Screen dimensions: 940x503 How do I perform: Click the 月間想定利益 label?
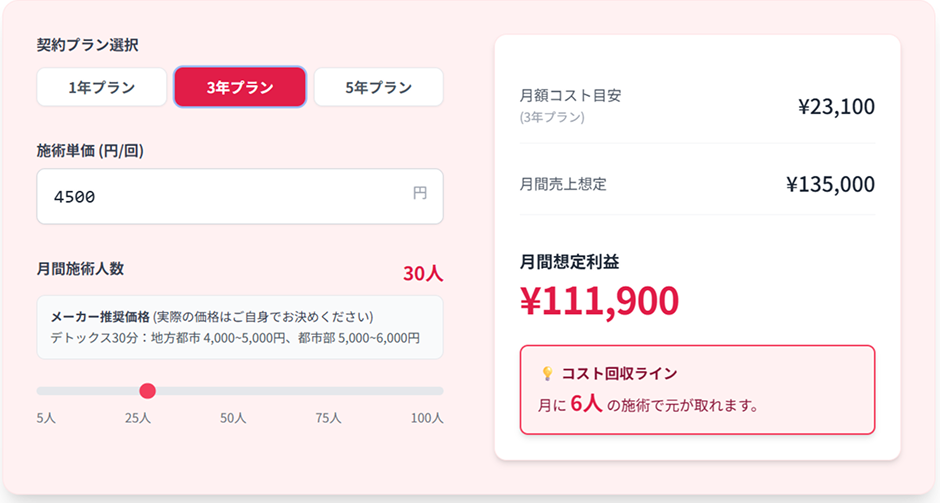point(569,262)
